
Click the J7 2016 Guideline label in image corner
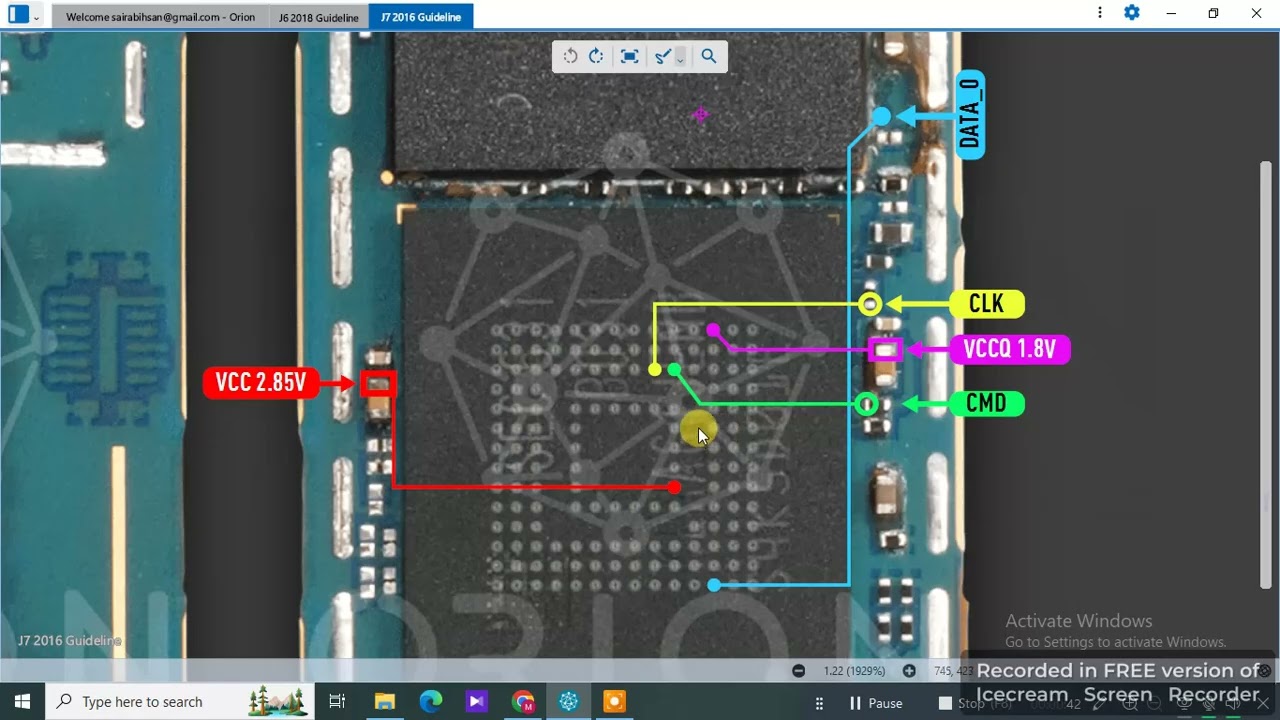coord(69,640)
